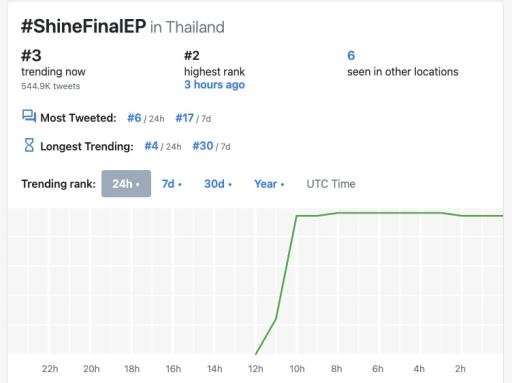The height and width of the screenshot is (383, 512).
Task: Select the 24h trending rank tab
Action: [126, 184]
